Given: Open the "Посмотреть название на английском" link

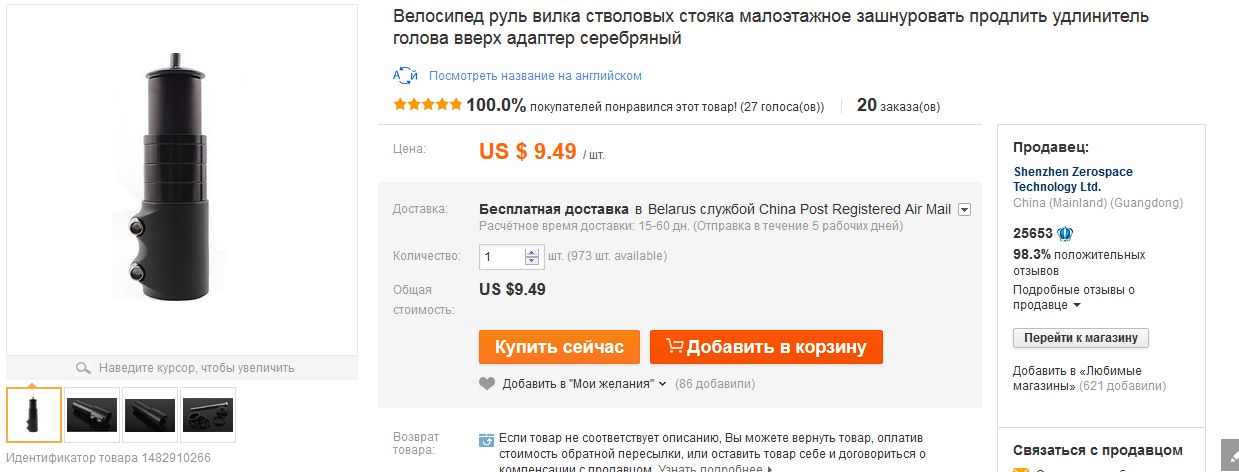Looking at the screenshot, I should tap(535, 76).
